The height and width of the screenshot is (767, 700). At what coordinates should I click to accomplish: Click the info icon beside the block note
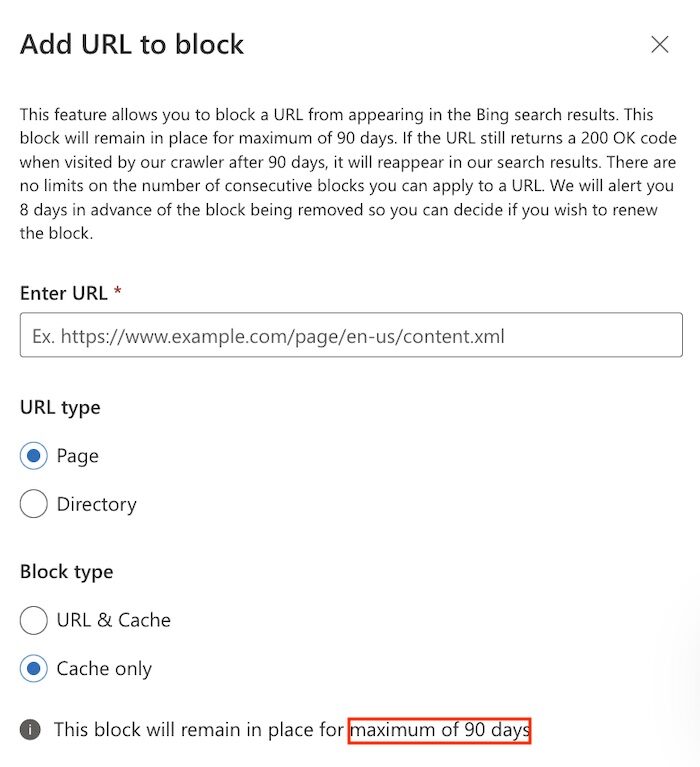31,730
